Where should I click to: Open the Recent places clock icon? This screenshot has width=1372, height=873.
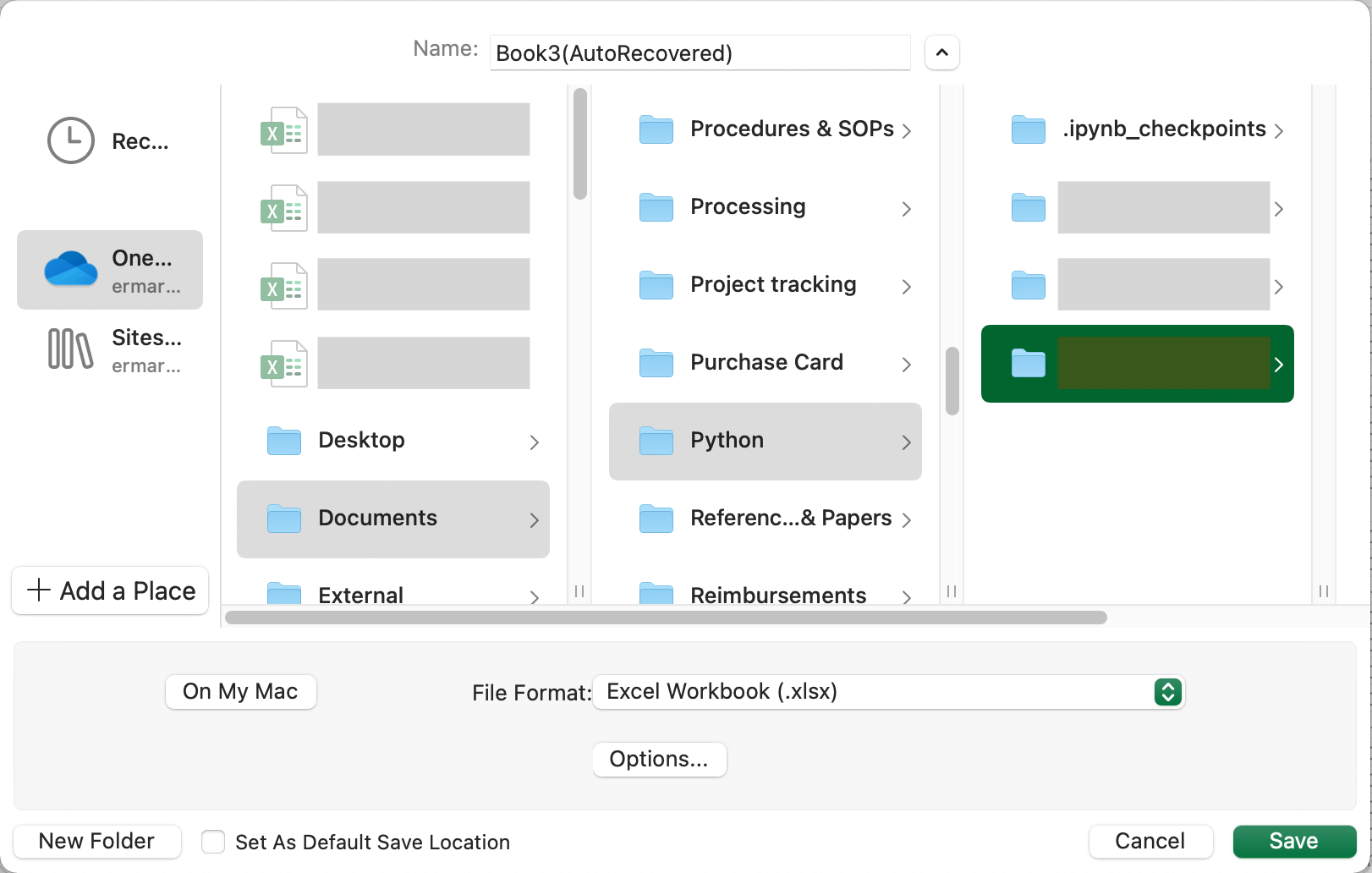(x=70, y=140)
